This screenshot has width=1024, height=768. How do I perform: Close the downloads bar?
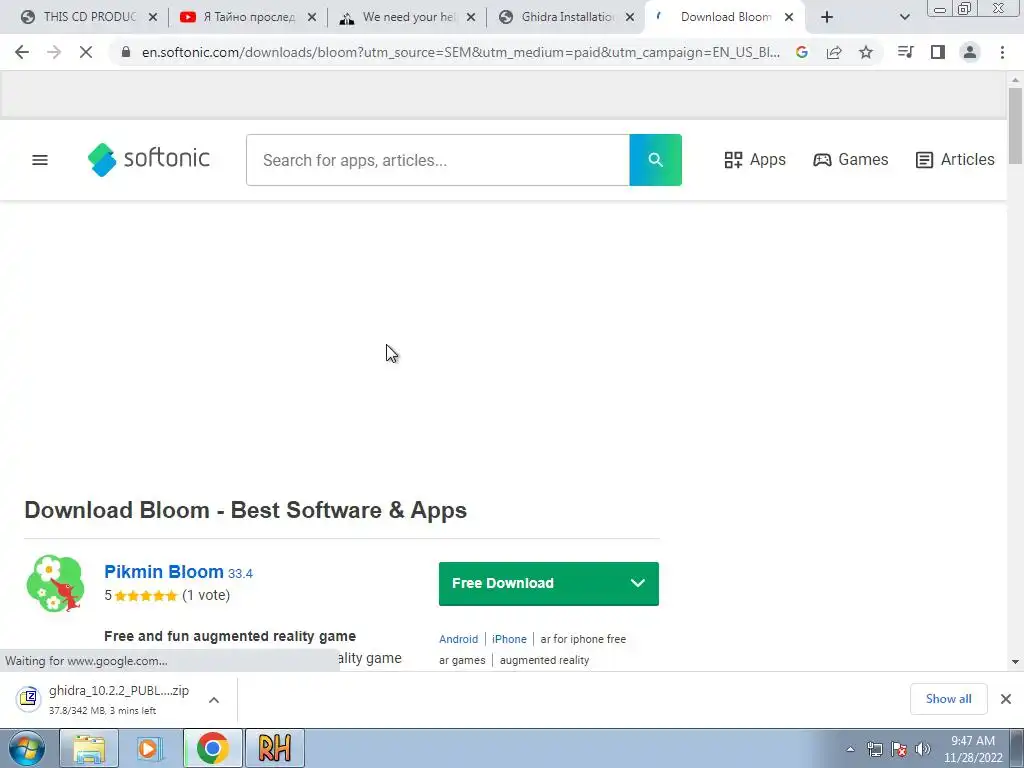pos(1006,699)
